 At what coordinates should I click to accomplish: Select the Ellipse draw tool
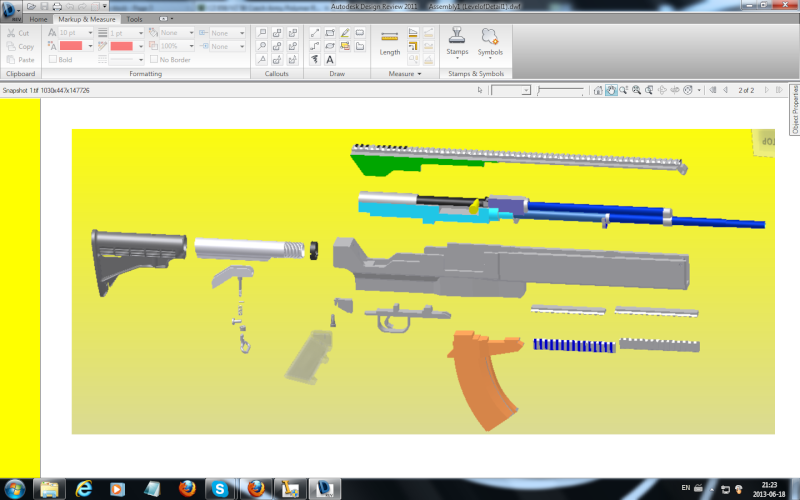click(330, 46)
